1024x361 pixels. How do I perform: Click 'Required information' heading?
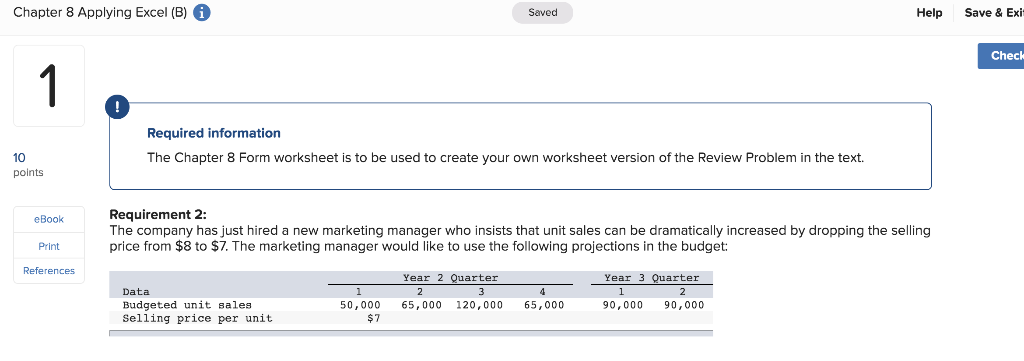click(214, 133)
